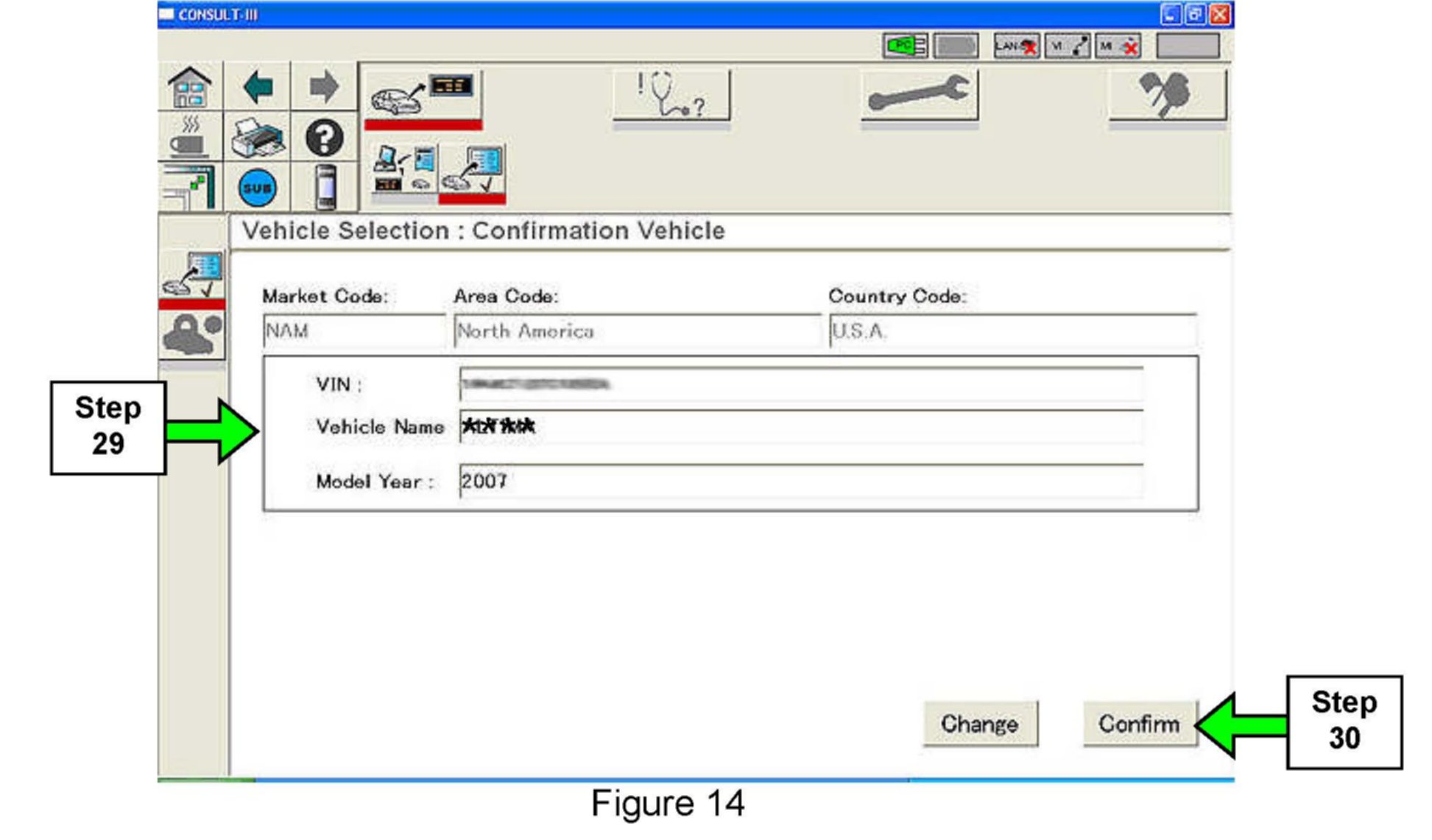This screenshot has height=840, width=1432.
Task: Click the forward right arrow icon
Action: click(x=323, y=88)
